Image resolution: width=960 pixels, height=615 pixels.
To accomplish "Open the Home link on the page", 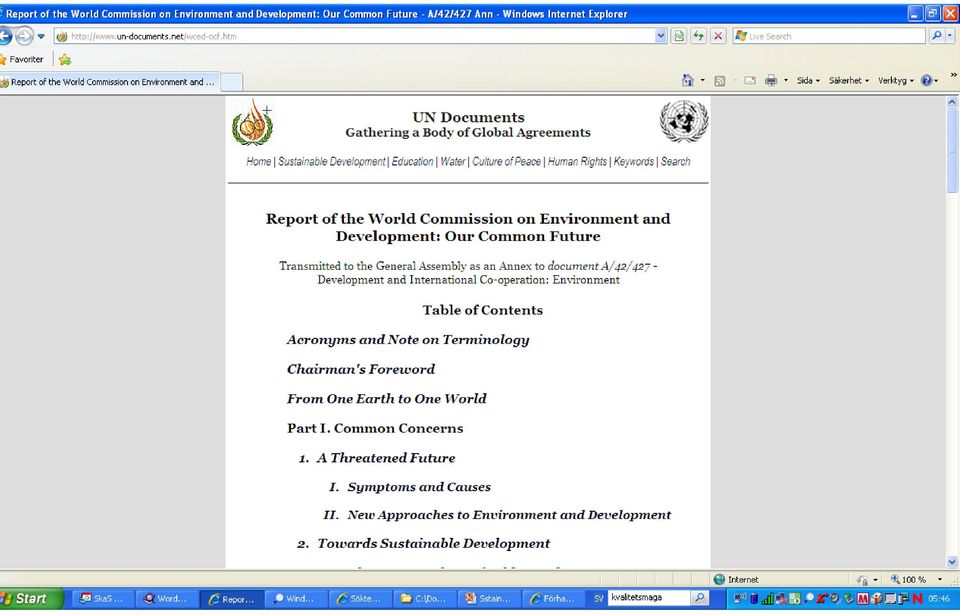I will coord(258,162).
